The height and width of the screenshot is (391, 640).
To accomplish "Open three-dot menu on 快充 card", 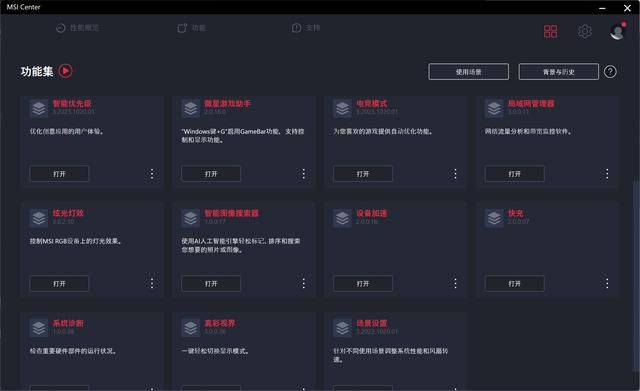I will click(607, 283).
